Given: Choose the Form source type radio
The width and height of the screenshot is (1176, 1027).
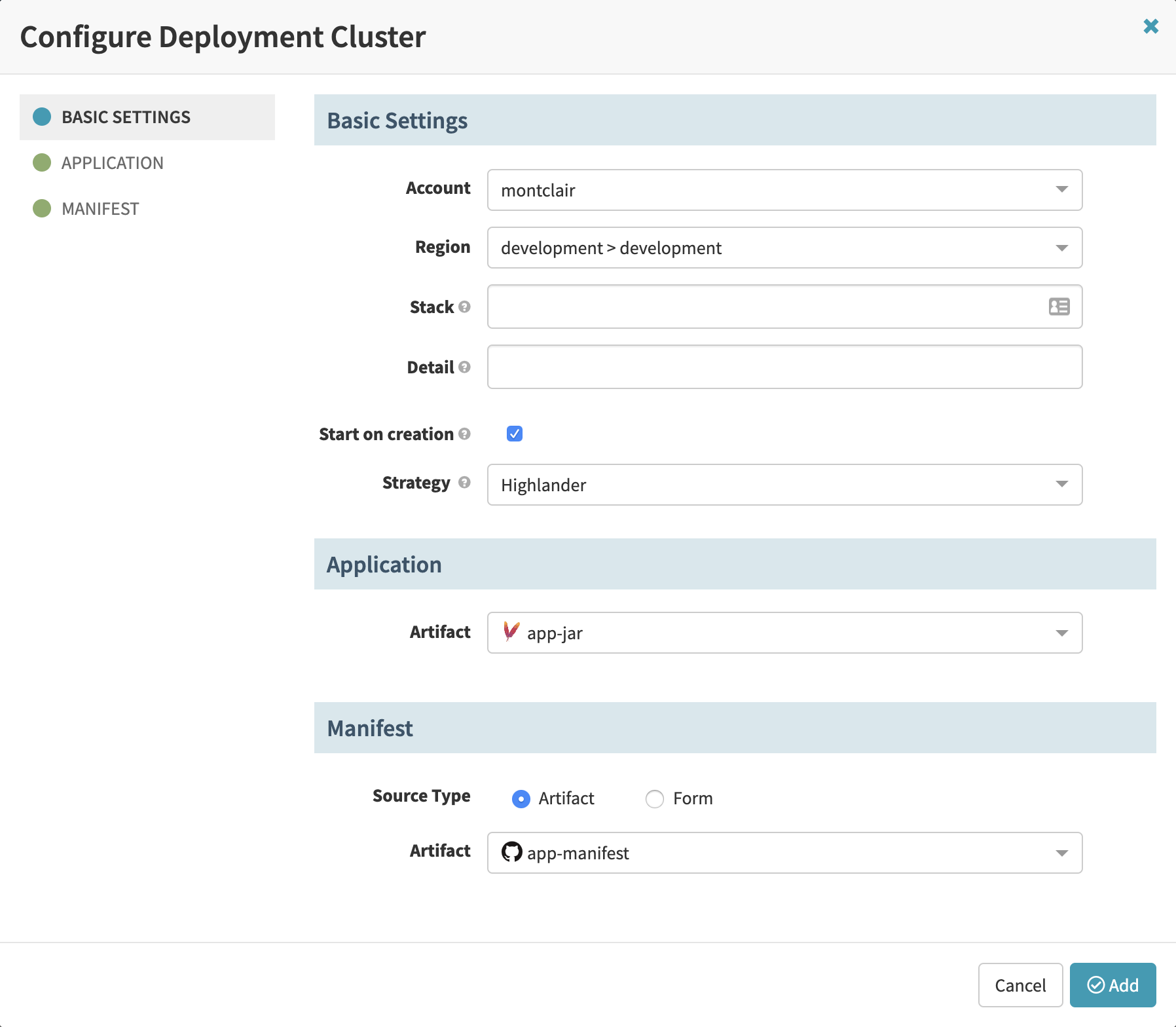Looking at the screenshot, I should (x=655, y=798).
